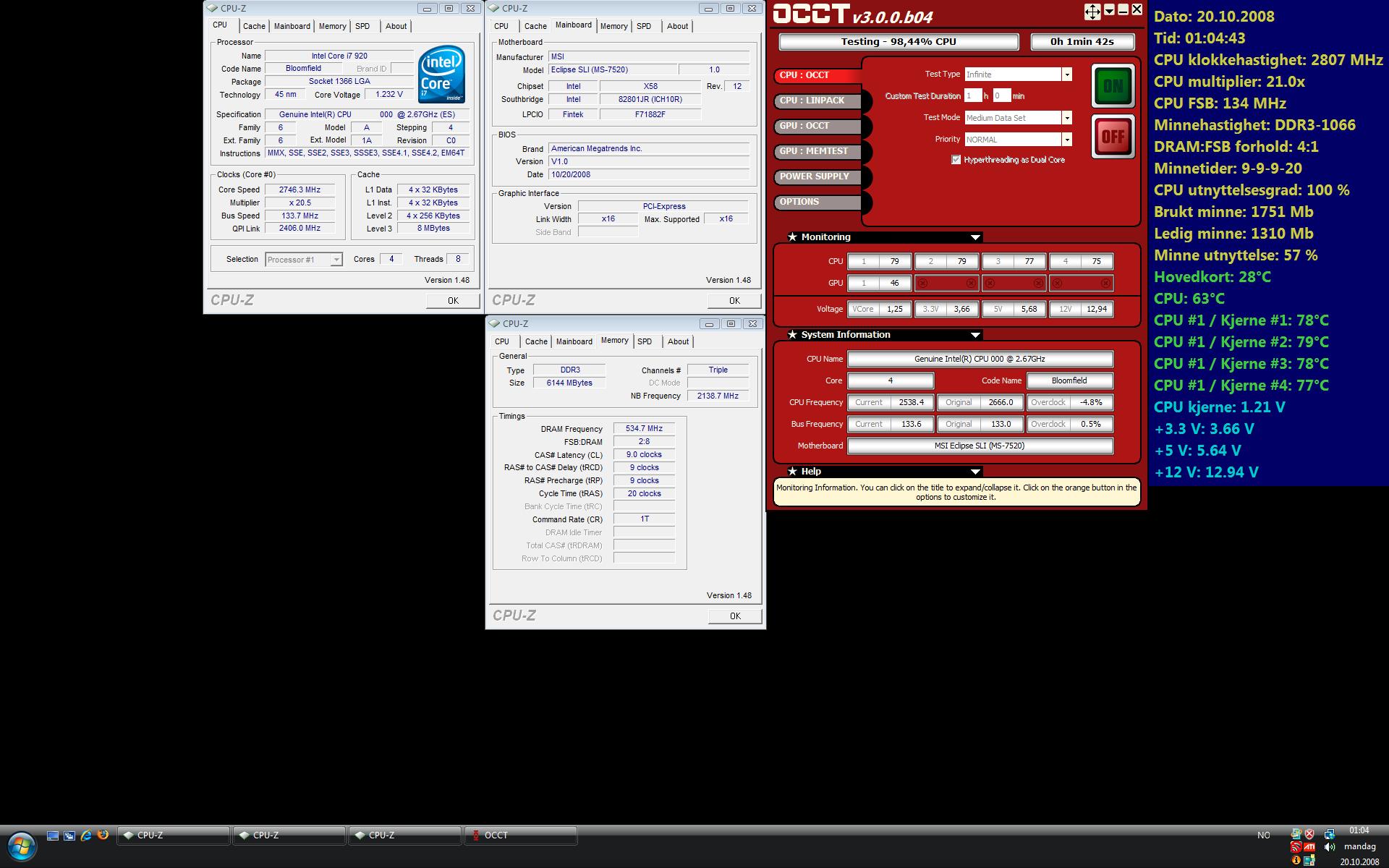Viewport: 1389px width, 868px height.
Task: Click the custom test duration minutes field
Action: [x=1001, y=95]
